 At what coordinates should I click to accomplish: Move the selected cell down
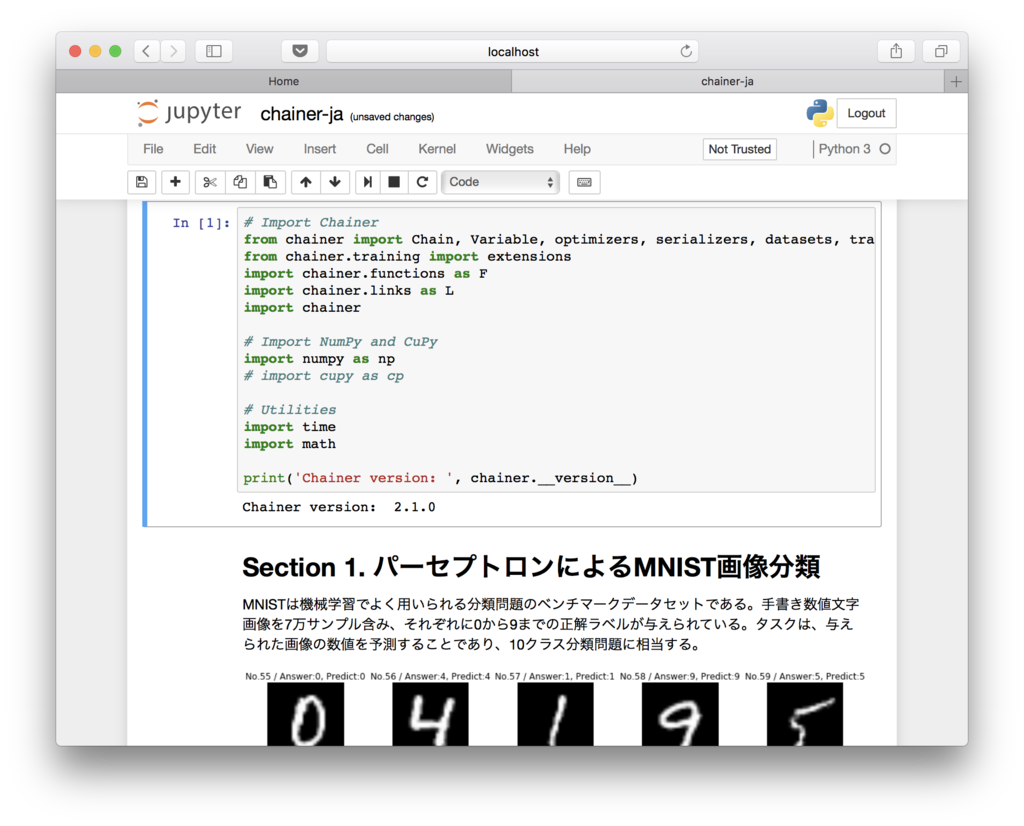335,182
